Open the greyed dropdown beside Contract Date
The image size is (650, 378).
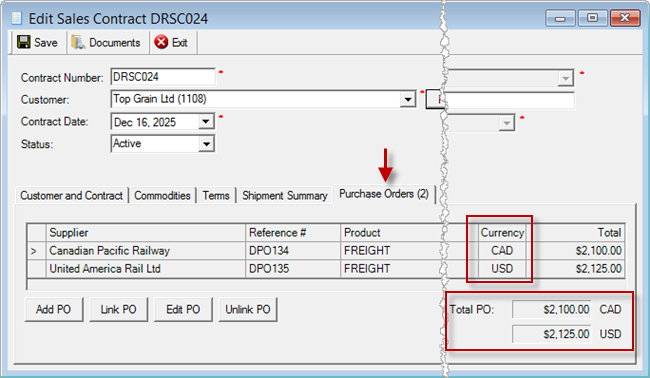click(x=507, y=123)
